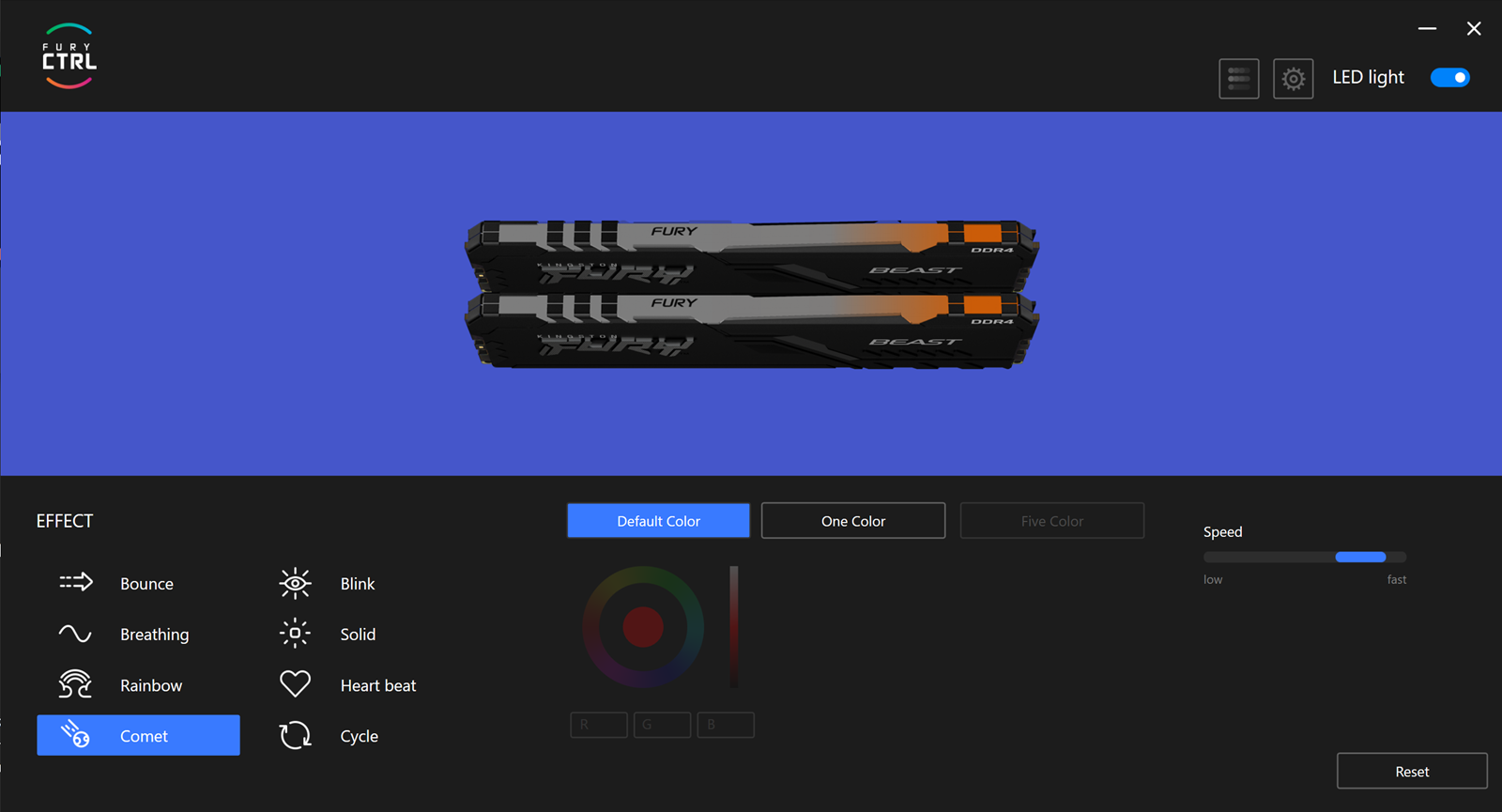Click the Reset button
Viewport: 1502px width, 812px height.
pyautogui.click(x=1412, y=771)
